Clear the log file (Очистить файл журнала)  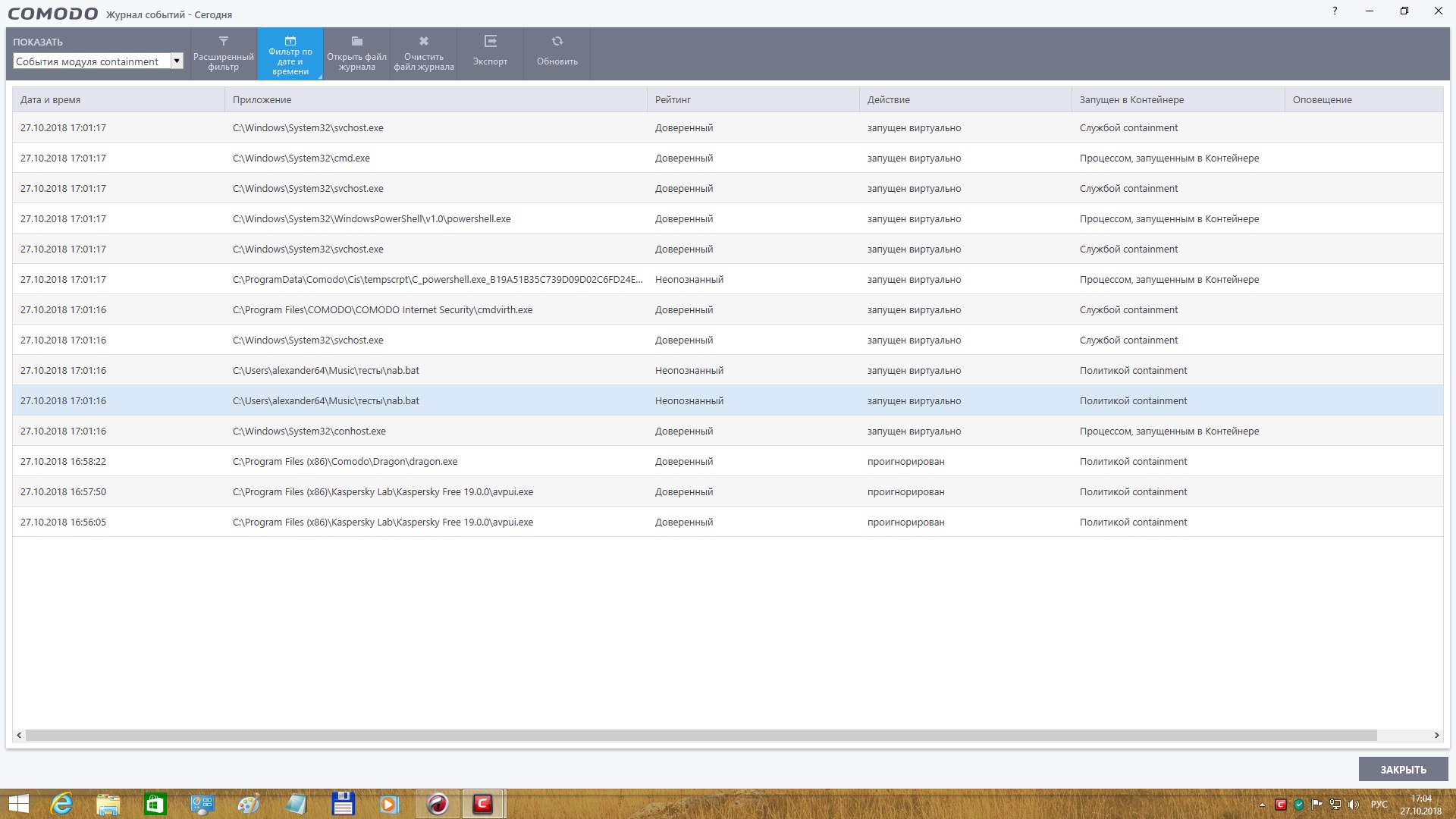[424, 53]
